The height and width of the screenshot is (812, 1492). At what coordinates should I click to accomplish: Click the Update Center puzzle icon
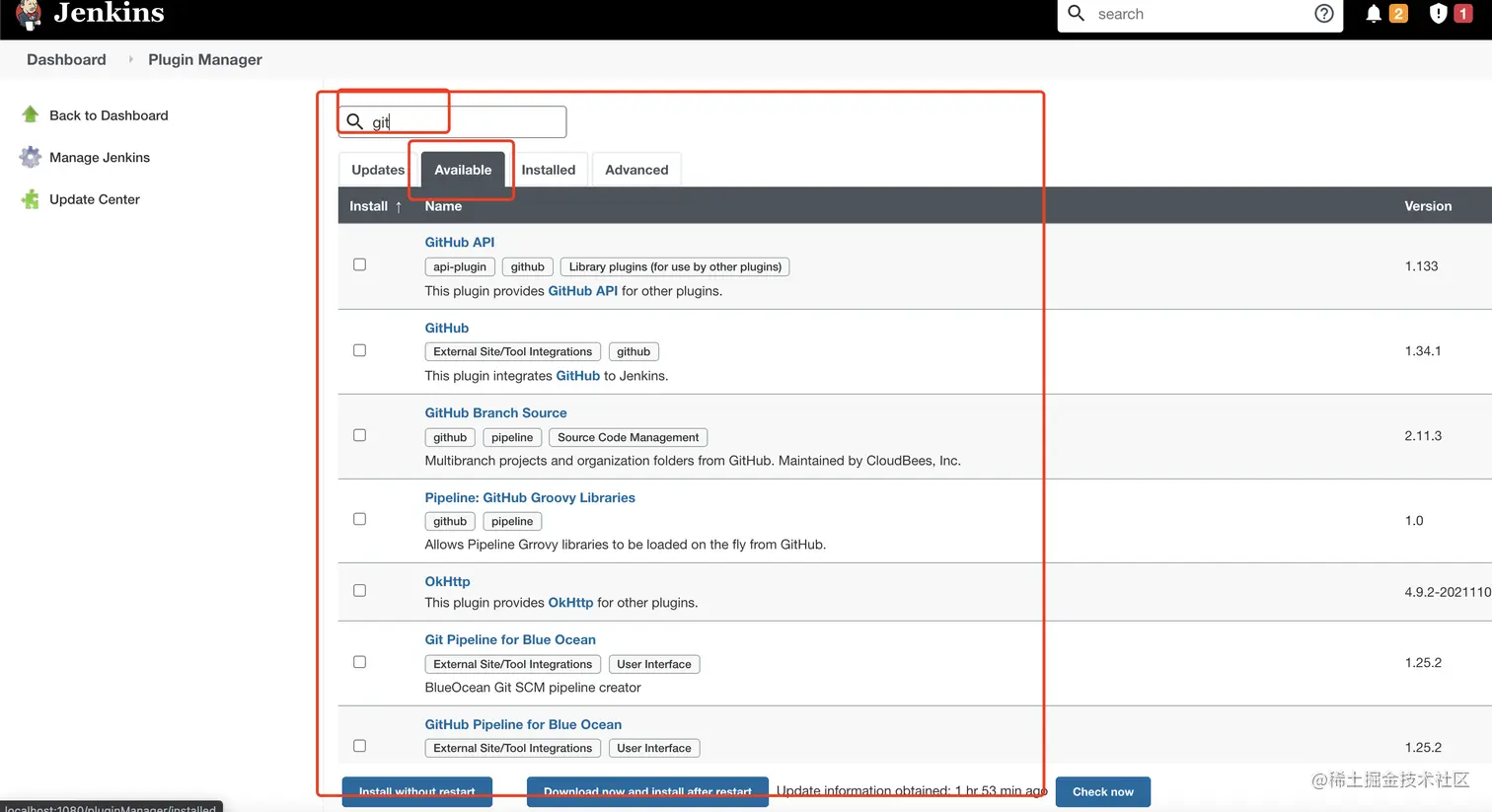point(31,199)
